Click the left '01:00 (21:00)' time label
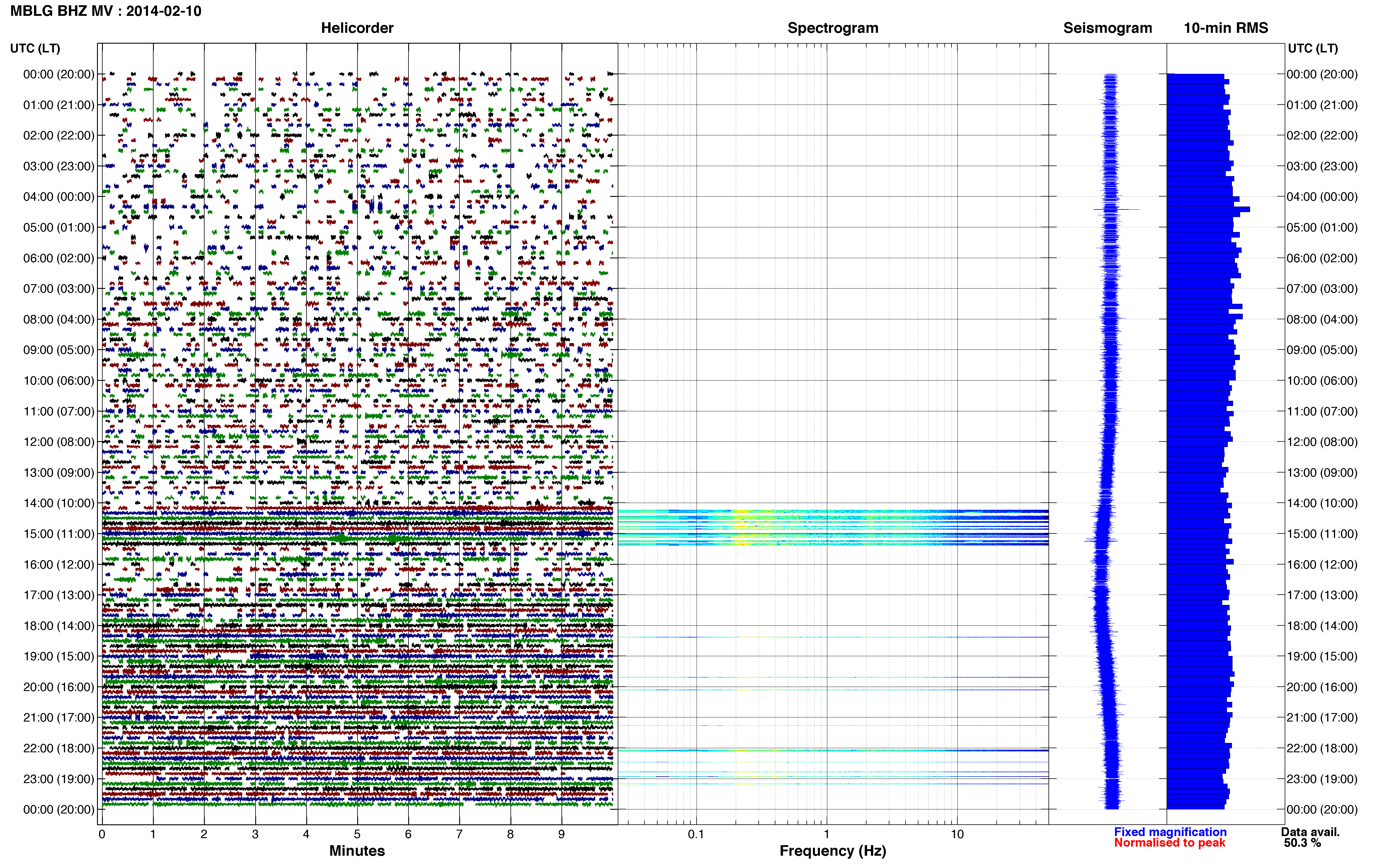Viewport: 1389px width, 868px height. (x=59, y=105)
